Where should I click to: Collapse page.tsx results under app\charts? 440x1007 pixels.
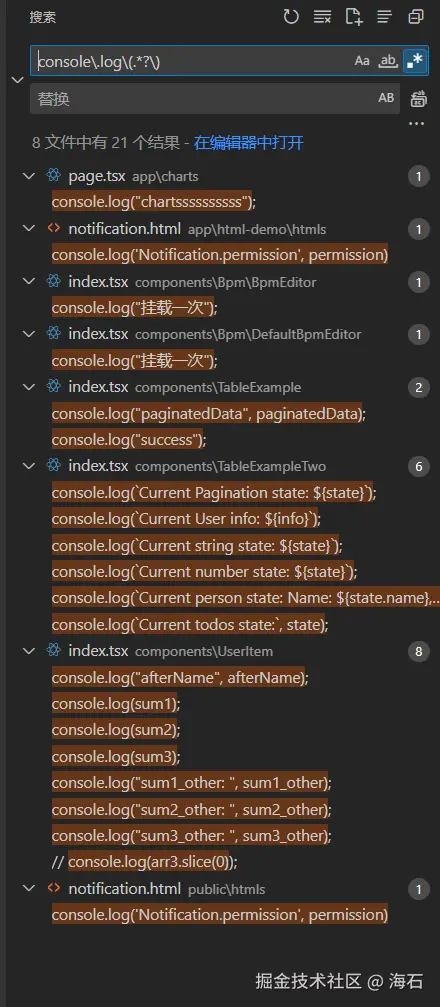point(29,175)
